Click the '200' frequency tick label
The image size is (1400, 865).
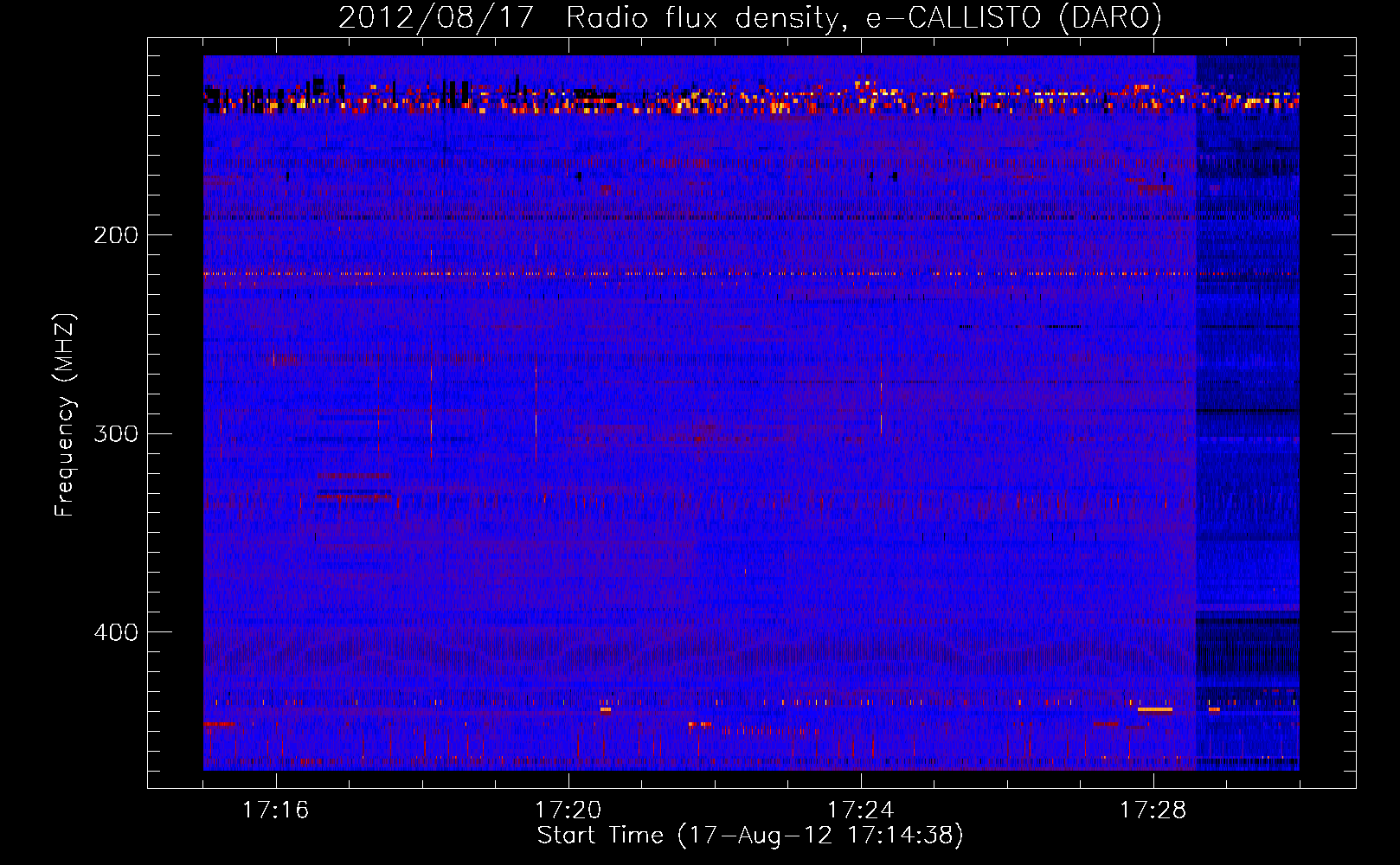pos(115,234)
